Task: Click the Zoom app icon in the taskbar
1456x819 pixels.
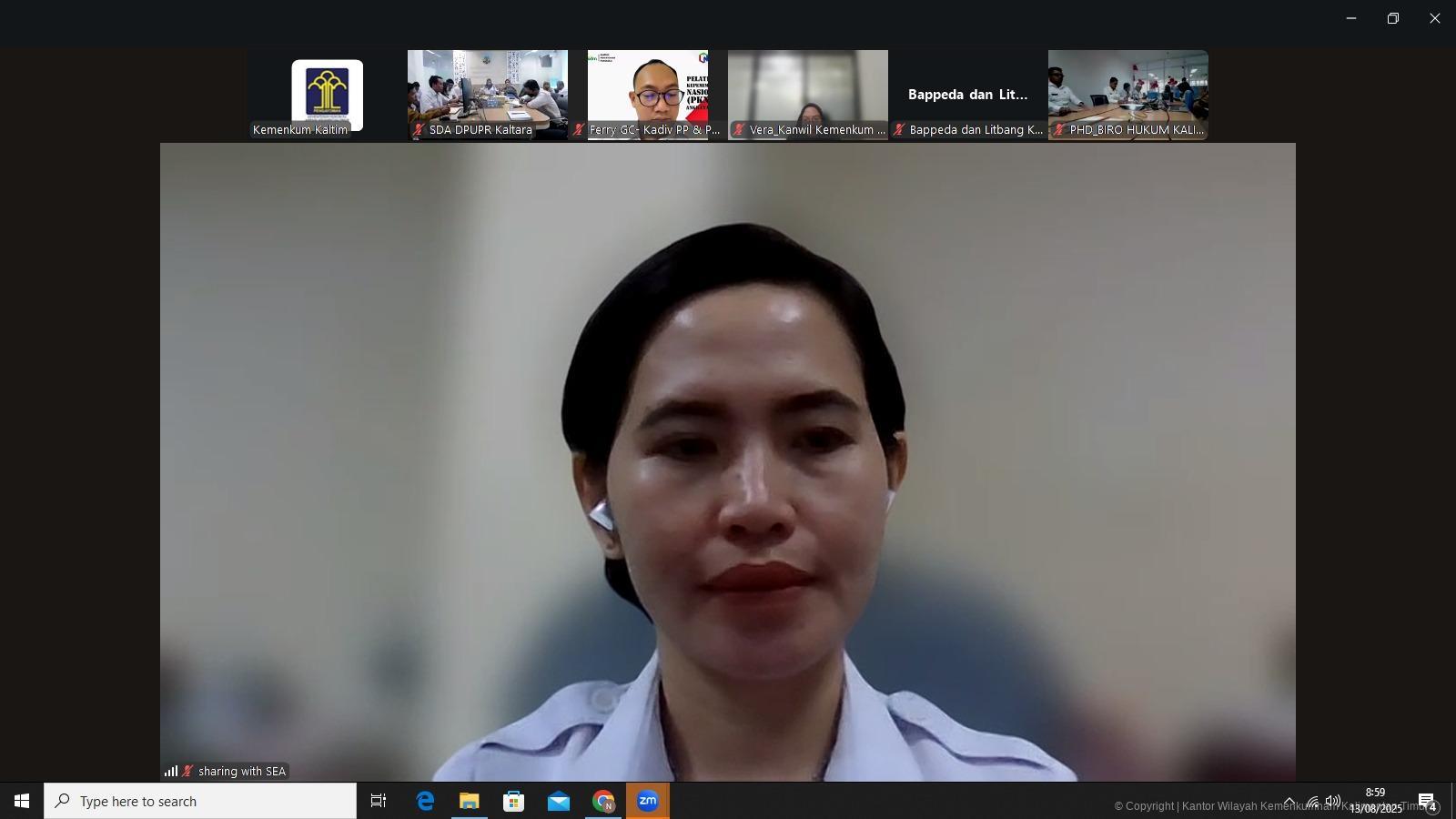Action: pyautogui.click(x=648, y=801)
